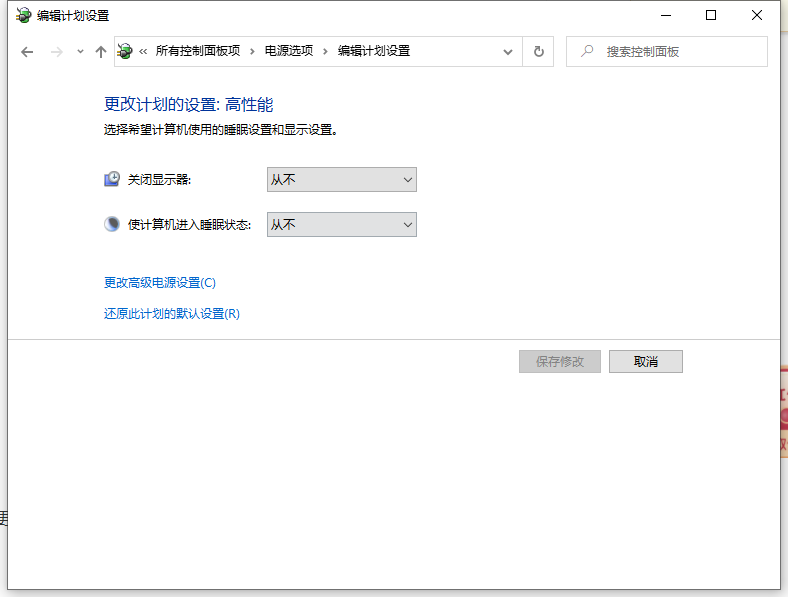Close the 编辑计划设置 window
Screen dimensions: 788x597
point(756,16)
